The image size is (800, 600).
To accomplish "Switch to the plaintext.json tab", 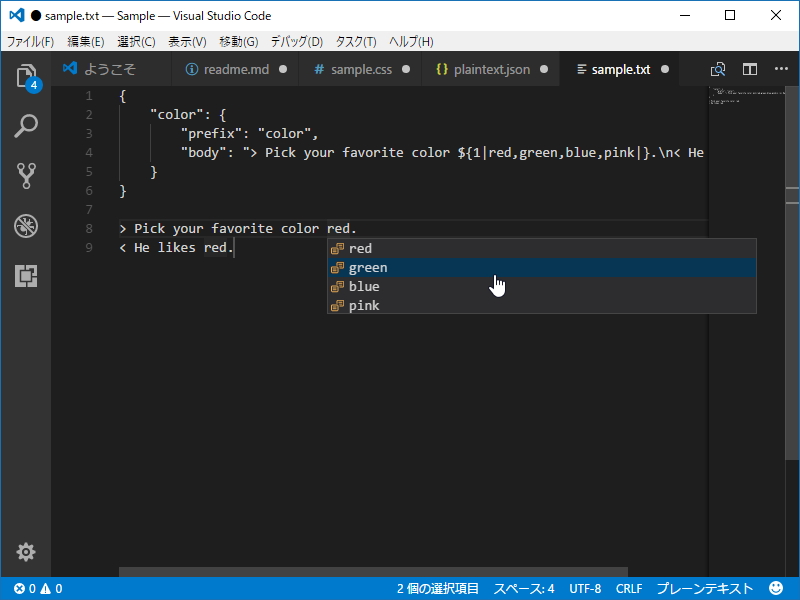I will [x=491, y=69].
